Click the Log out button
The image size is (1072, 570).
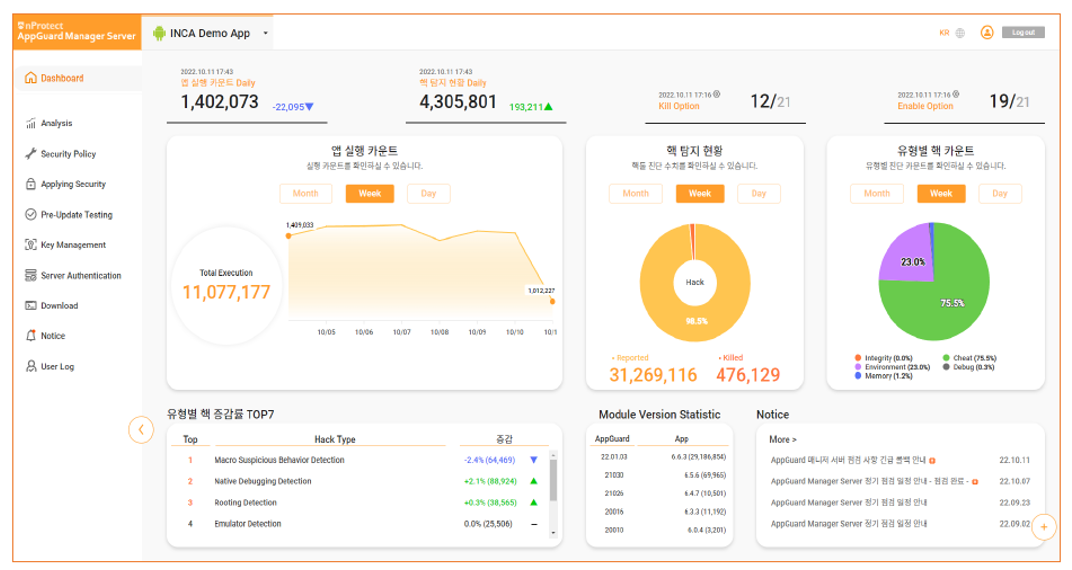[x=1023, y=32]
